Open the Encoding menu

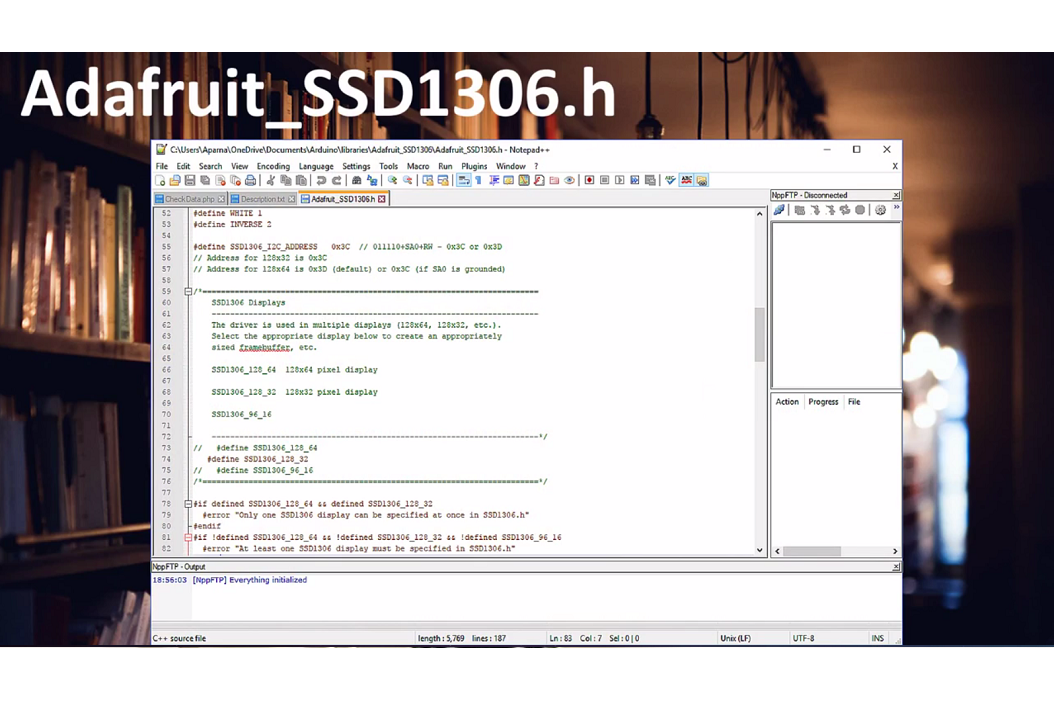coord(273,166)
